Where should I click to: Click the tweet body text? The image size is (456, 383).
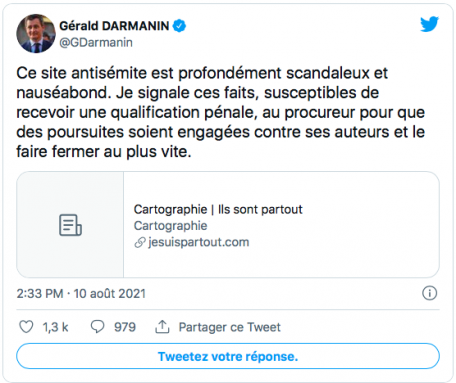(x=221, y=112)
